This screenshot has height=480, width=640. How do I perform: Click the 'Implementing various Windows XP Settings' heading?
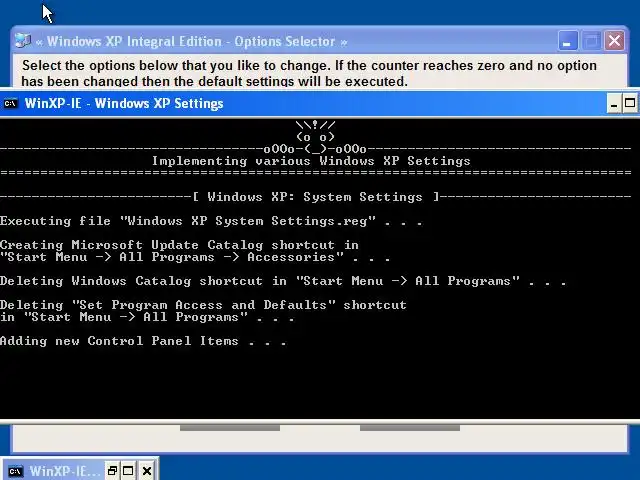311,161
